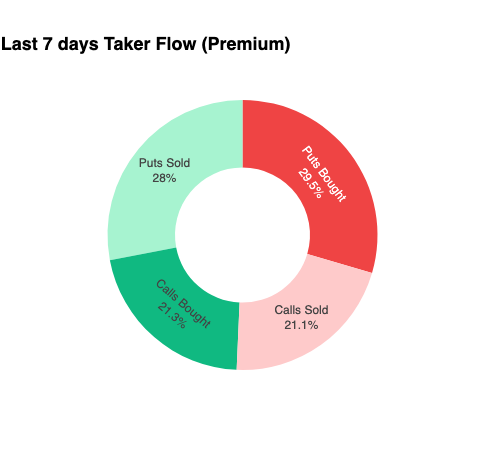Viewport: 485px width, 450px height.
Task: Click the word "(Premium)" in the title
Action: [x=246, y=45]
